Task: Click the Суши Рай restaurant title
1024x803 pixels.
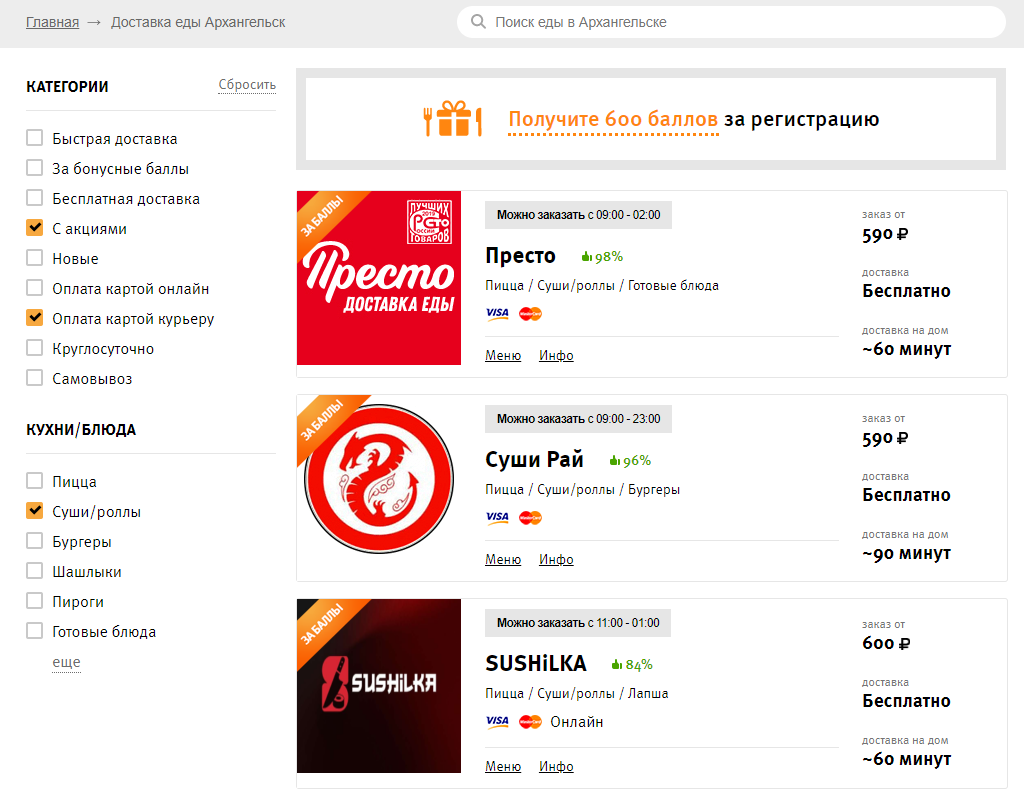Action: tap(534, 460)
